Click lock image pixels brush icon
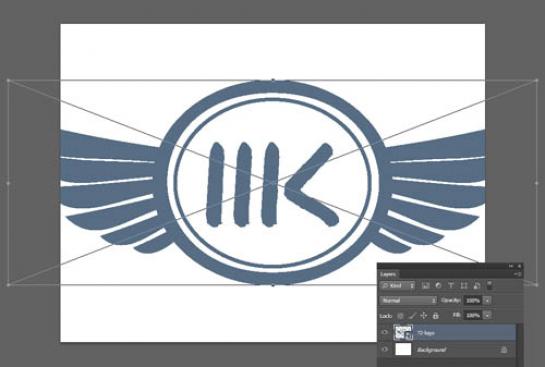This screenshot has width=545, height=367. click(412, 316)
